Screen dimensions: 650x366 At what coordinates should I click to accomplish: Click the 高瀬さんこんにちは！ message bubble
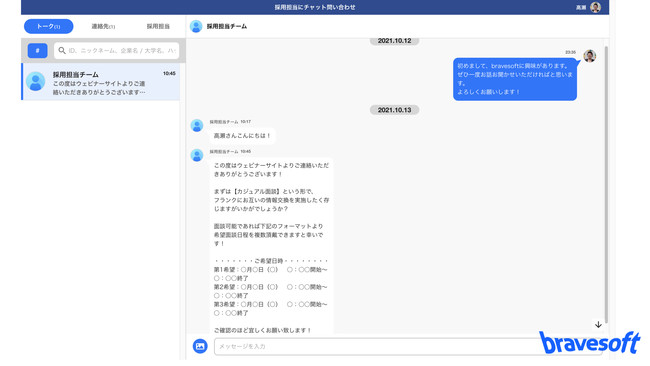tap(242, 136)
